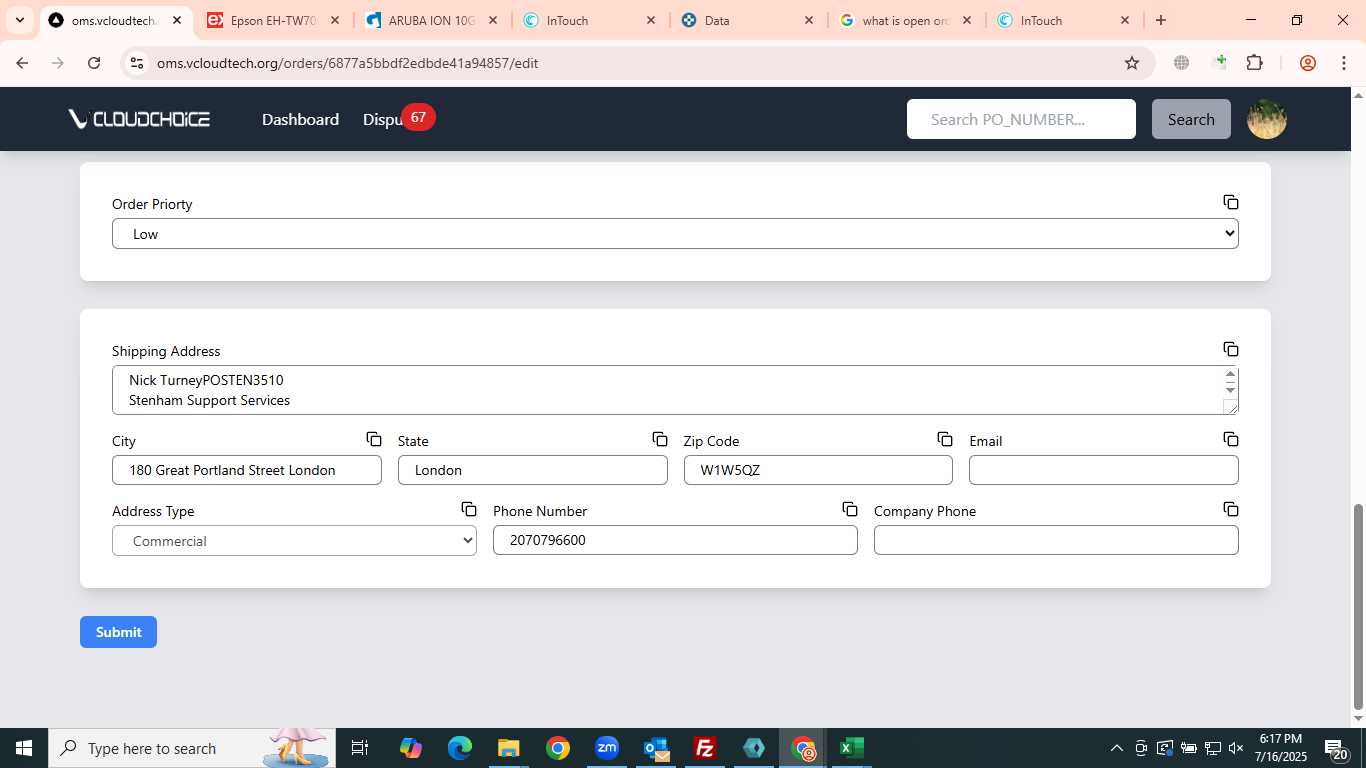Open the Dashboard page
1366x768 pixels.
pos(300,119)
